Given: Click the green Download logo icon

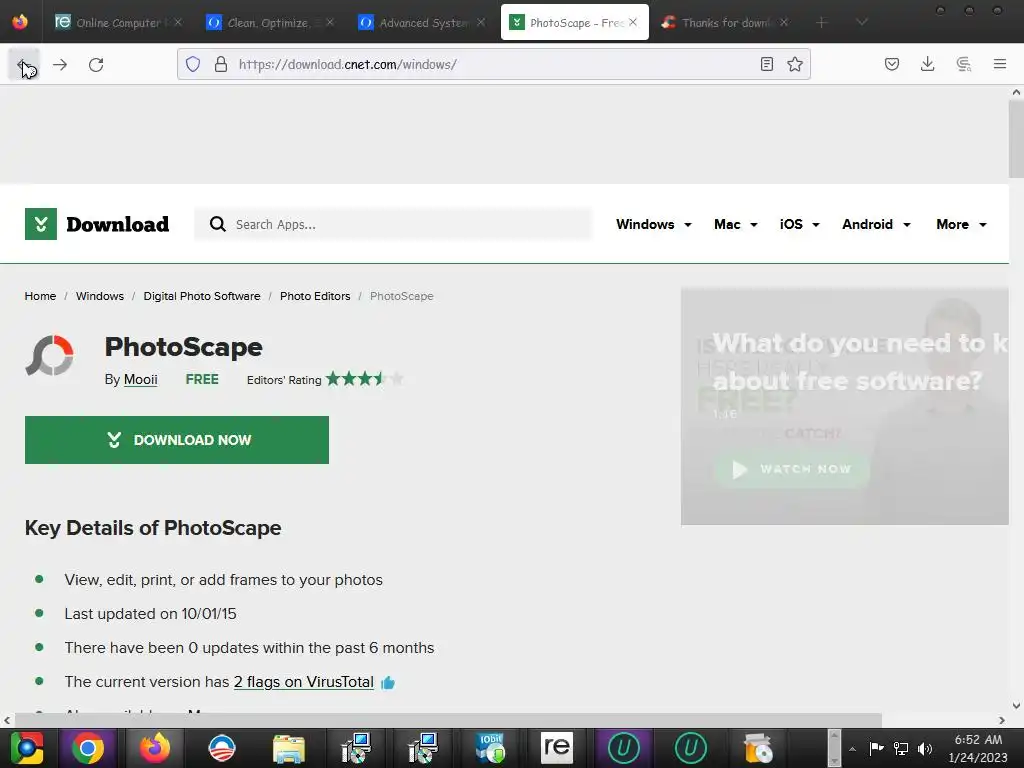Looking at the screenshot, I should 40,224.
